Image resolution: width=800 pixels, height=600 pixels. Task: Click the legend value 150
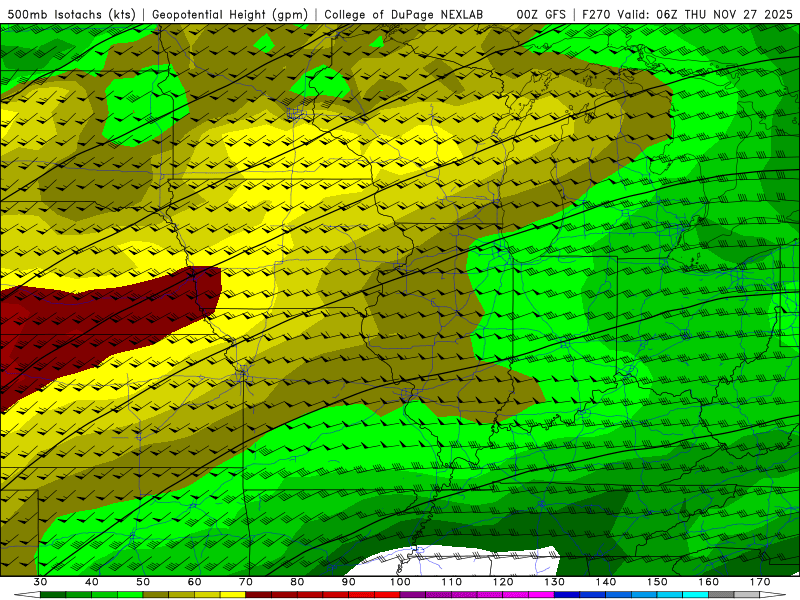(x=657, y=582)
